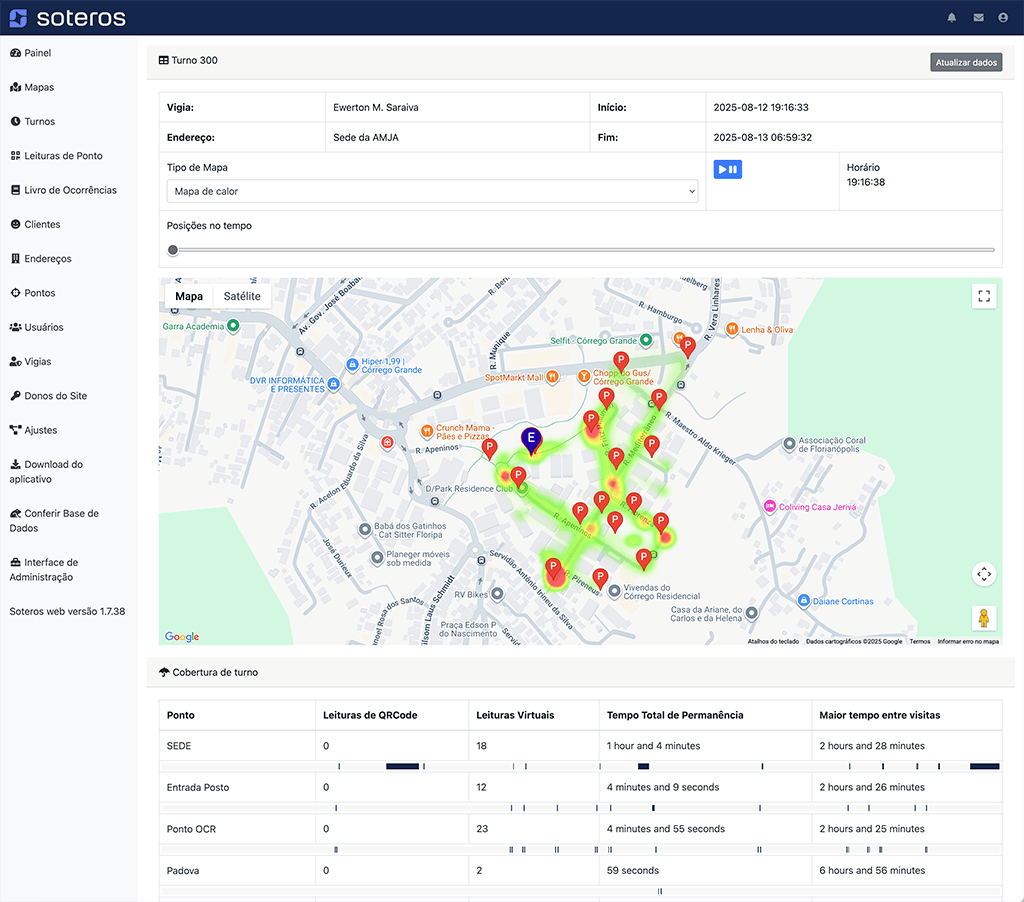
Task: Go to Leituras de Ponto page
Action: pos(63,156)
